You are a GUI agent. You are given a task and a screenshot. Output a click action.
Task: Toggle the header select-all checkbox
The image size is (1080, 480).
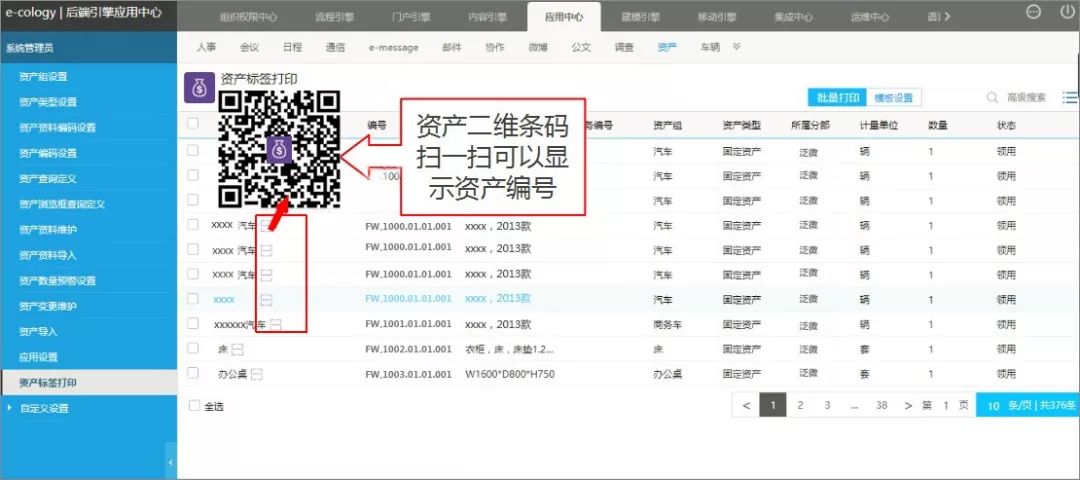pos(193,124)
